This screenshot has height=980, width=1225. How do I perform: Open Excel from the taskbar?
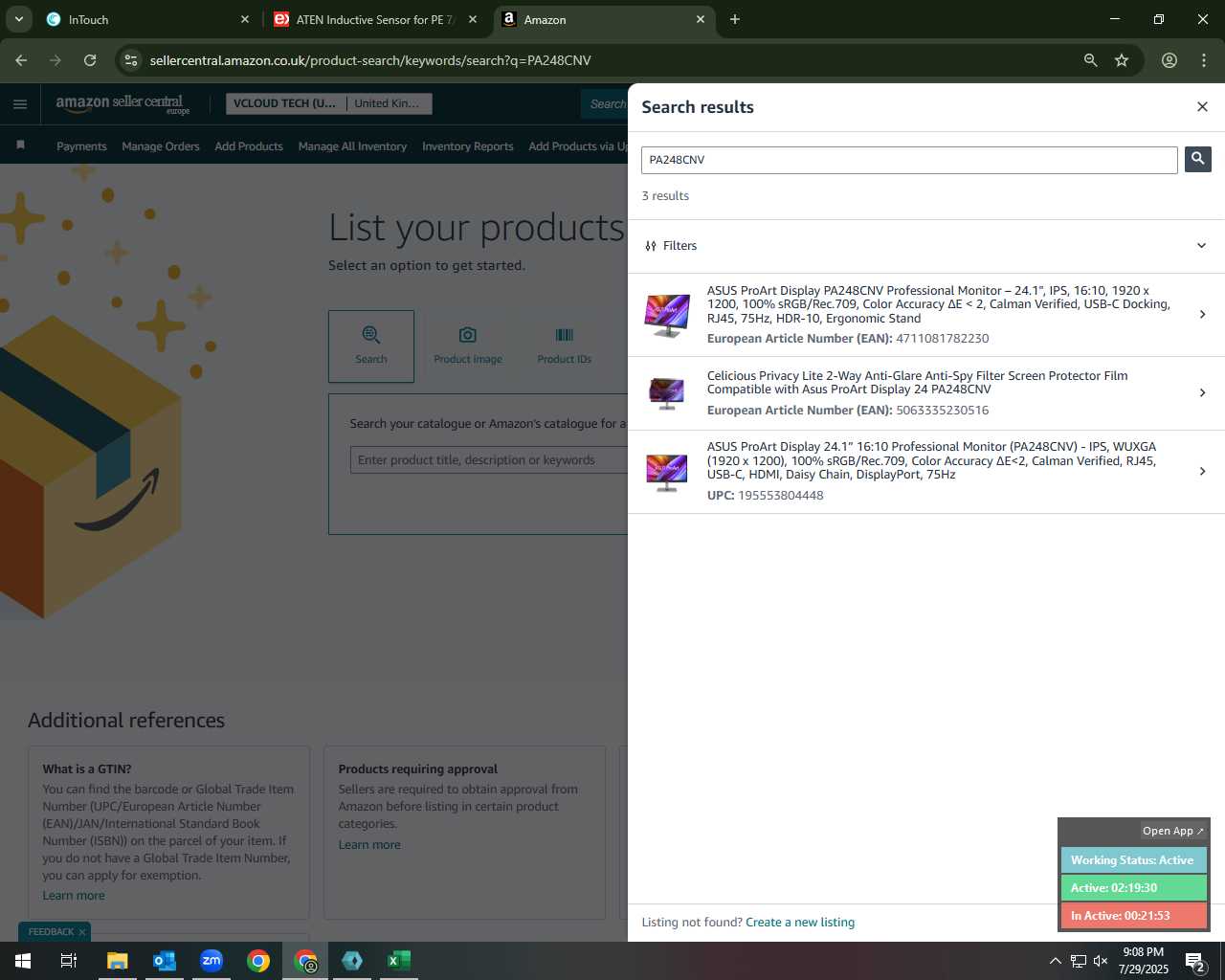(399, 961)
